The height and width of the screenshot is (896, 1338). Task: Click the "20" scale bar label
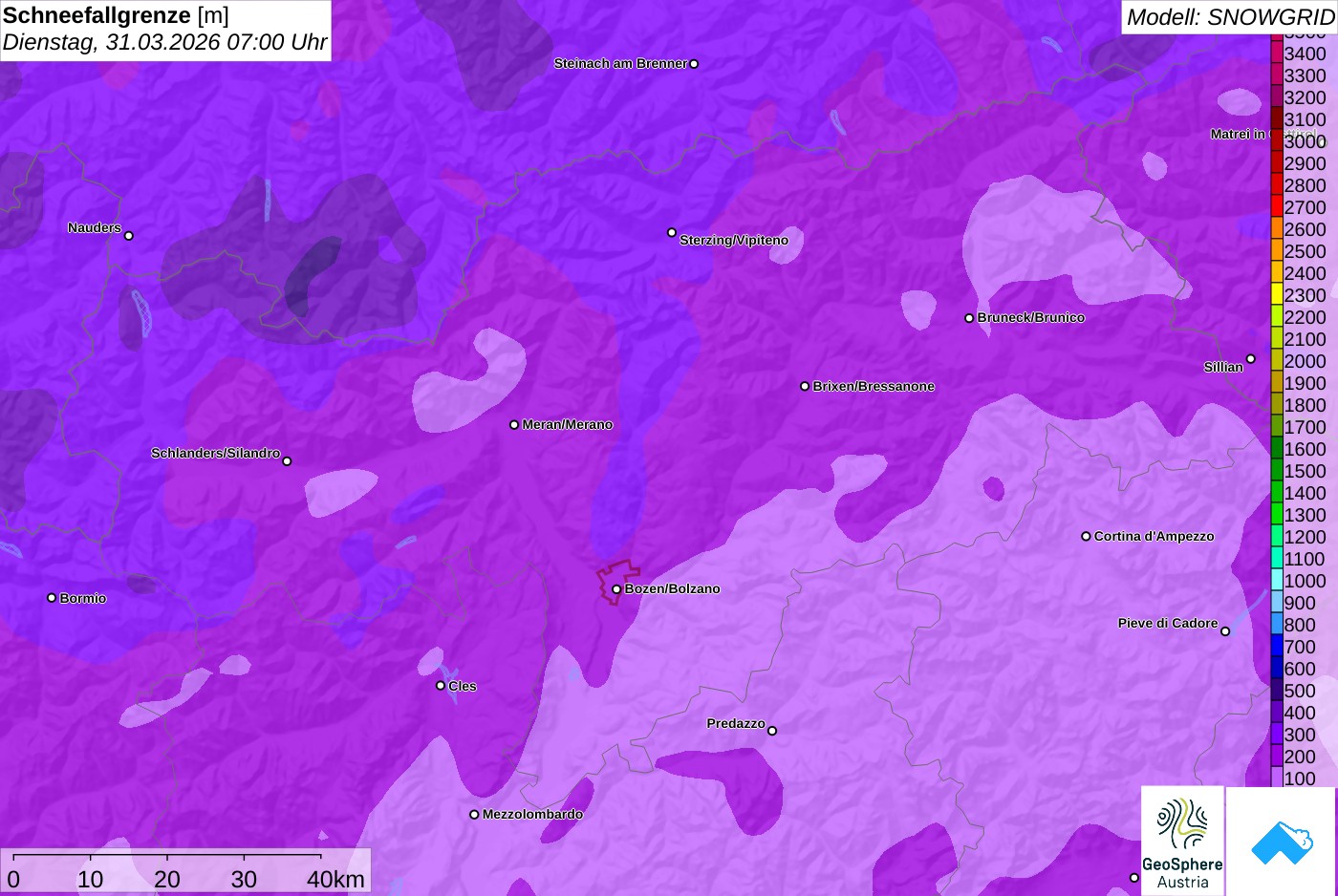coord(167,879)
